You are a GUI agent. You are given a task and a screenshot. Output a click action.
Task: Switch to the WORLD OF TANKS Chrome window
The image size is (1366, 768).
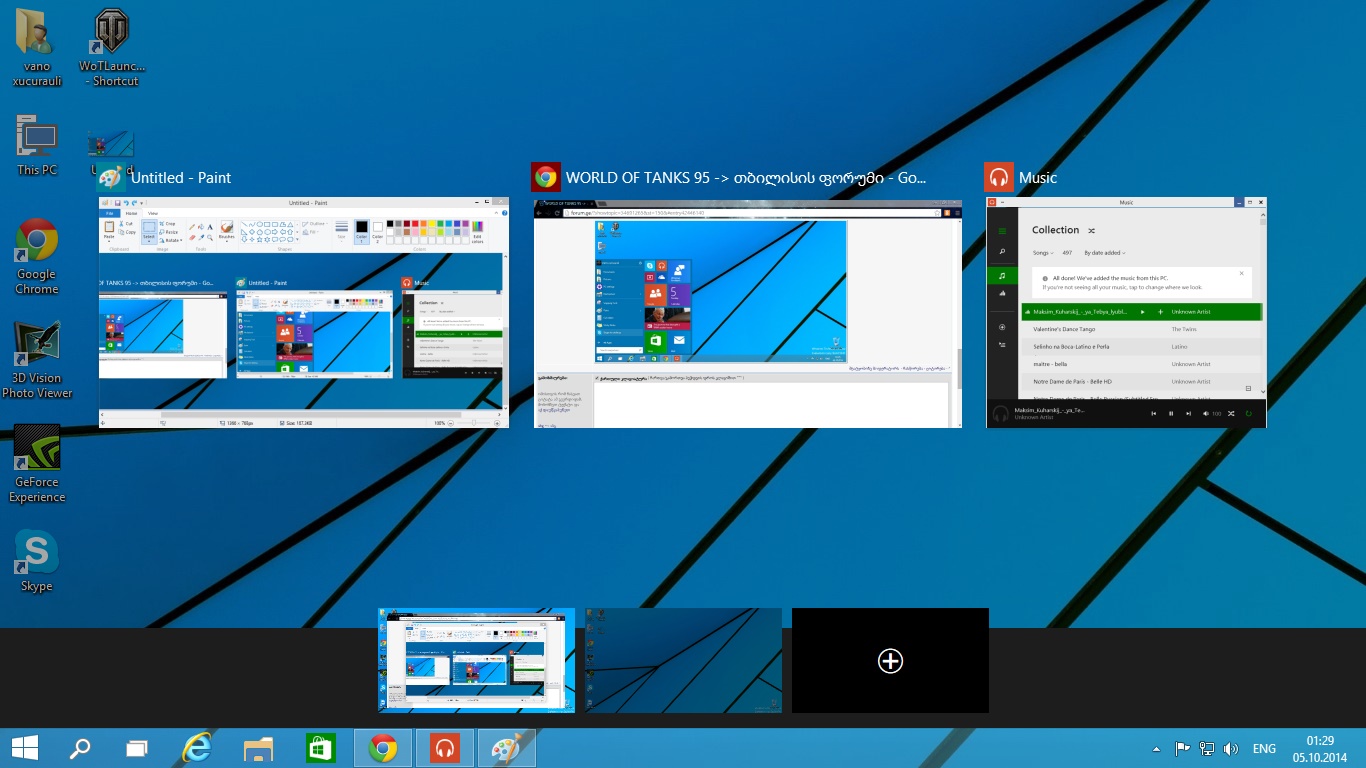[747, 312]
